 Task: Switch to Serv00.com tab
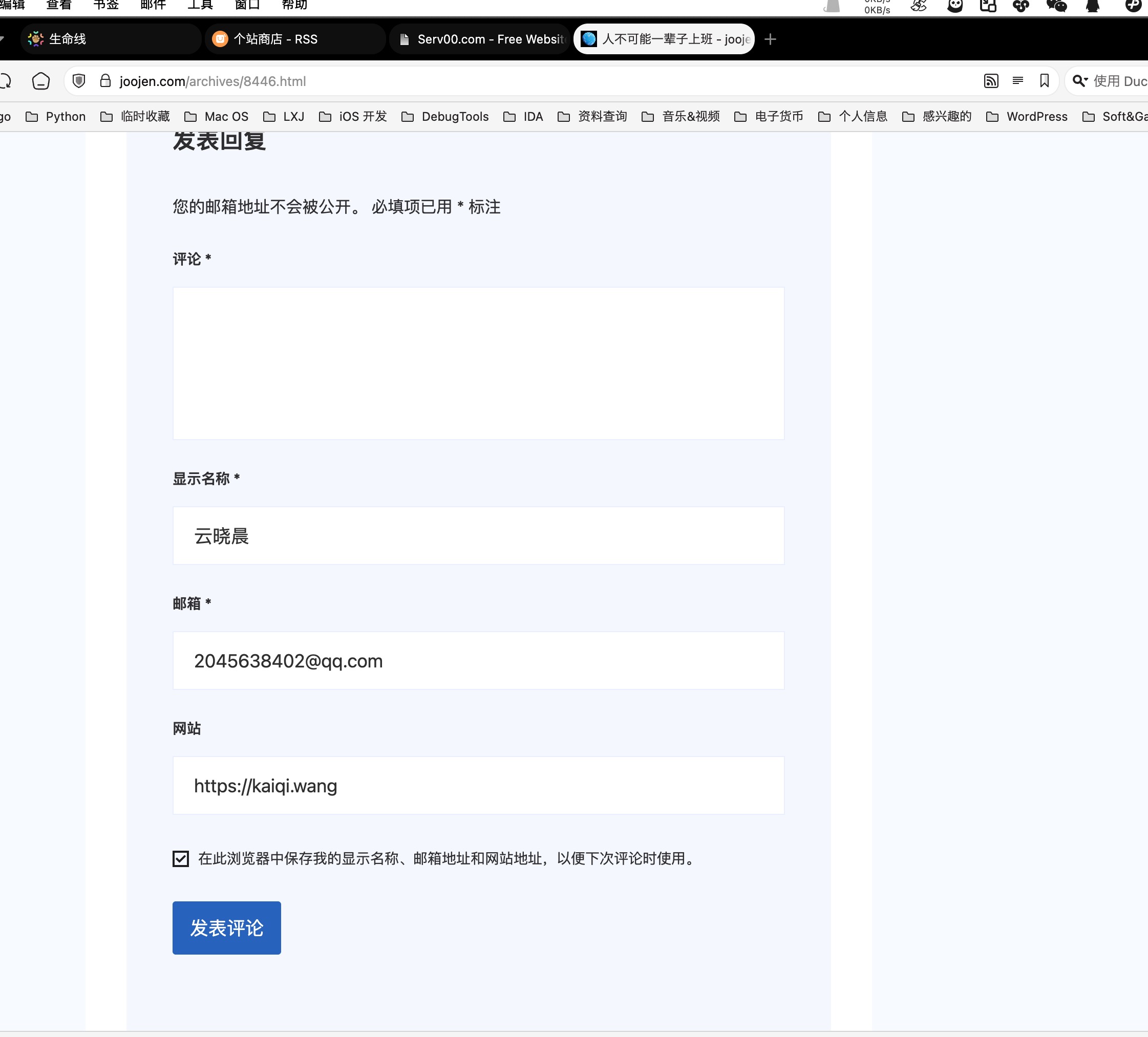tap(480, 39)
